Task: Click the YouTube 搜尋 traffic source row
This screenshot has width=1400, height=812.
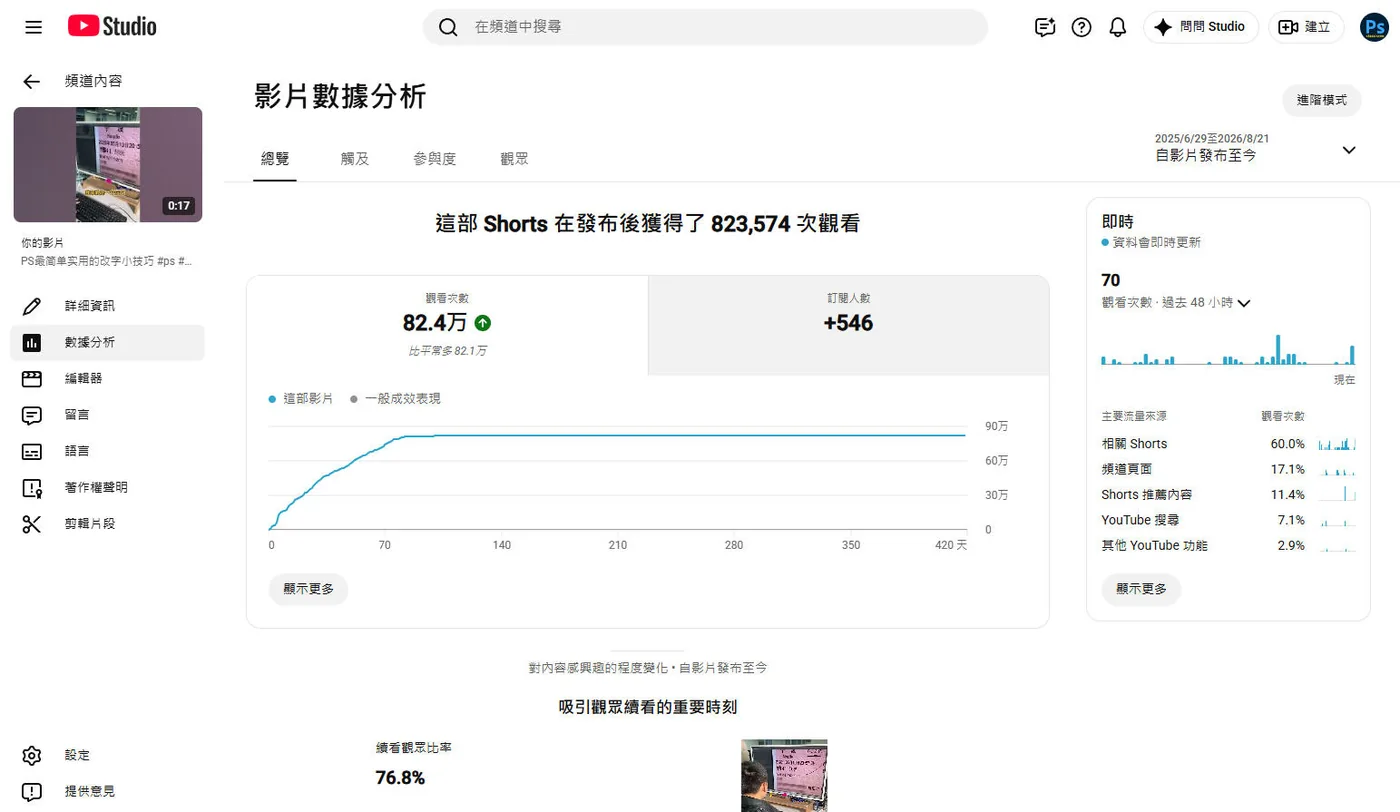Action: [1228, 520]
